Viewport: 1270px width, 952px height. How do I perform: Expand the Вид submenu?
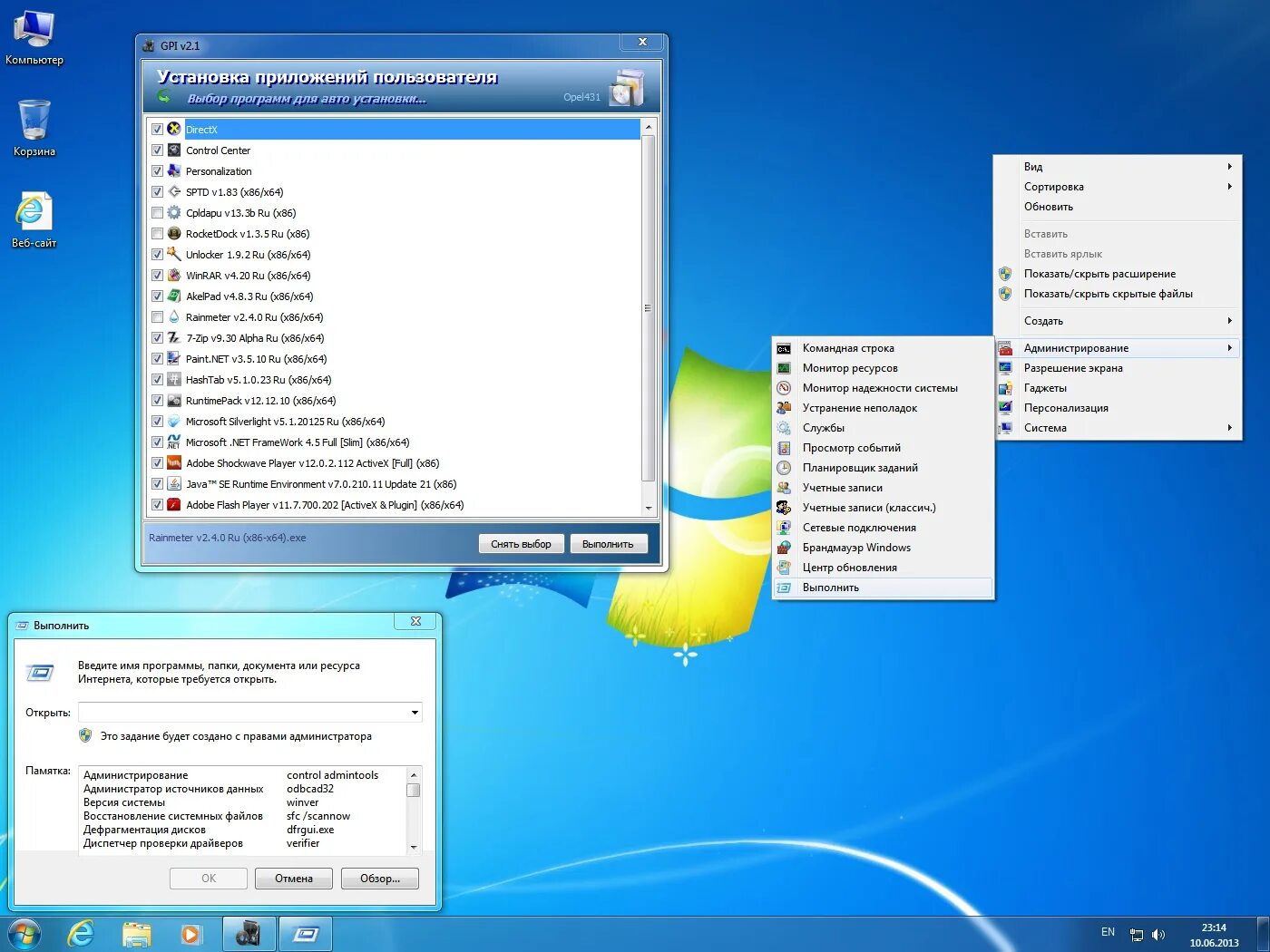1118,167
